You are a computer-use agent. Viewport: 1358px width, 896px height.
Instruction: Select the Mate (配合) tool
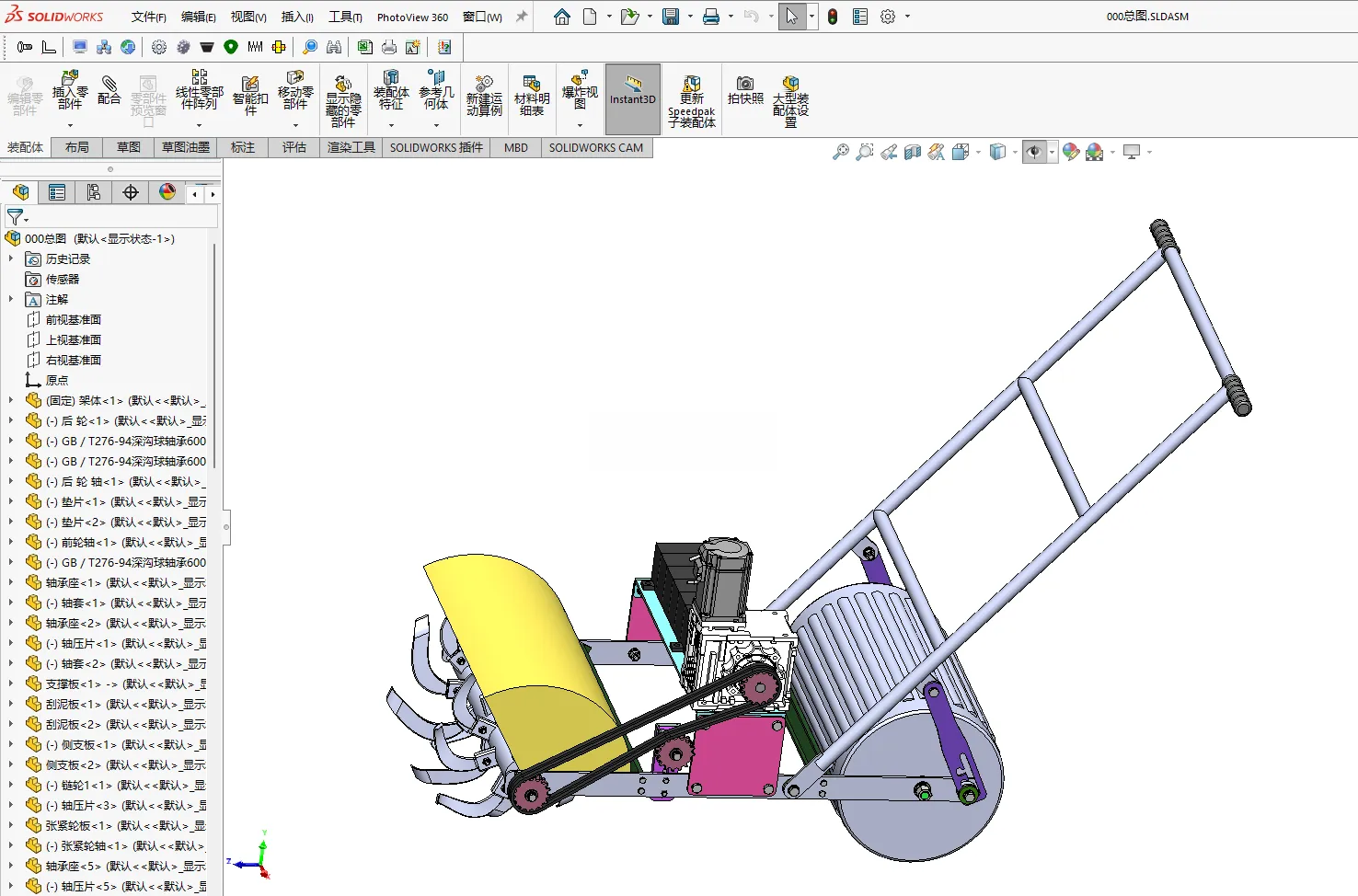(x=109, y=90)
